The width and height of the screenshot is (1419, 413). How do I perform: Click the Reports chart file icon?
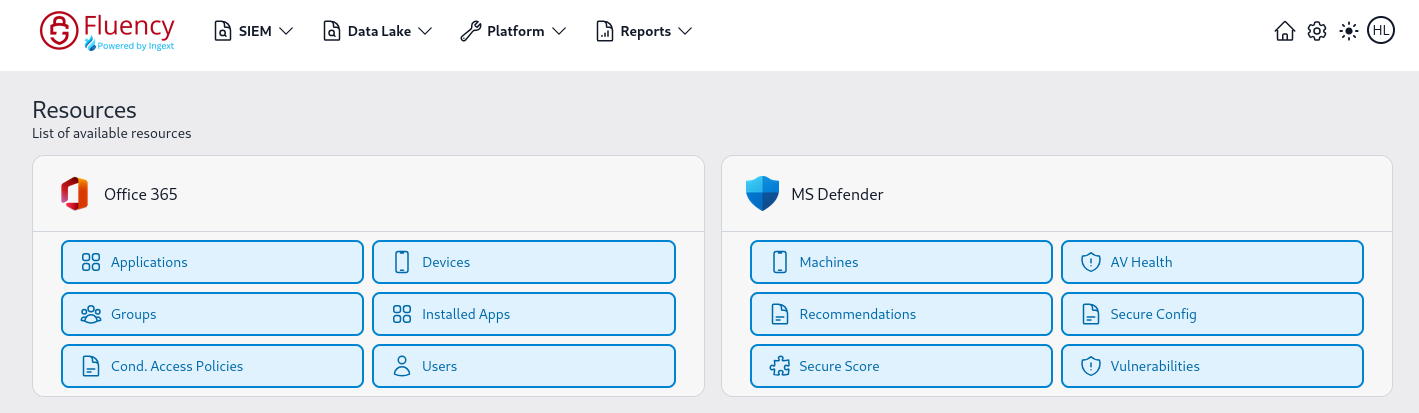point(604,31)
